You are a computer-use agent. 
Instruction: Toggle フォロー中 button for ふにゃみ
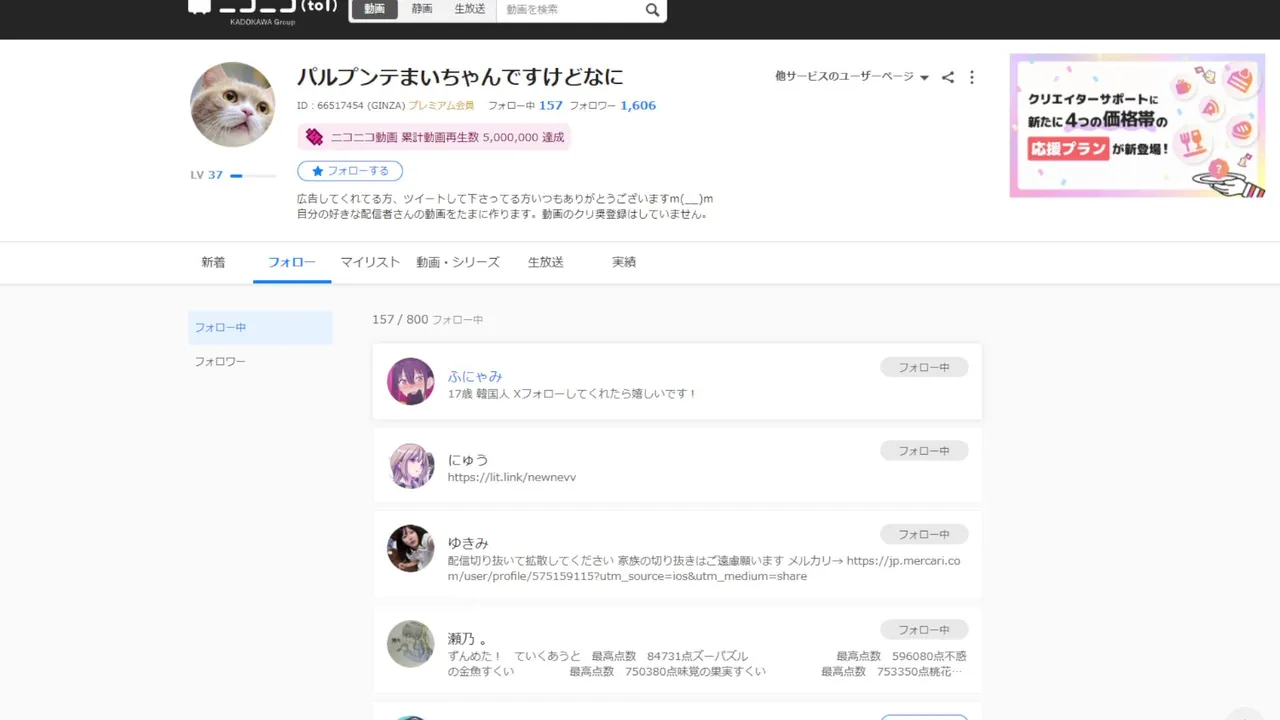click(x=924, y=368)
